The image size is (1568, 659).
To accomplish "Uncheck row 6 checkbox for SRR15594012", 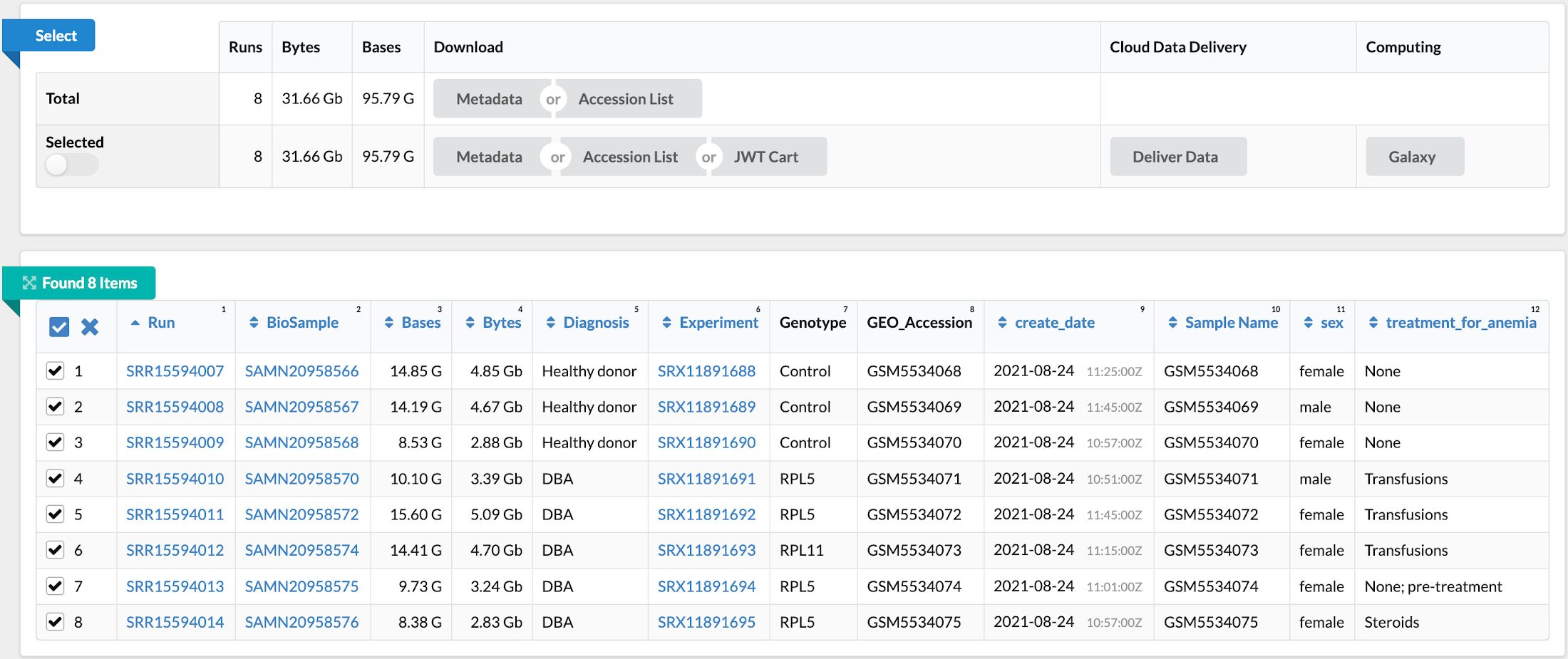I will pyautogui.click(x=56, y=549).
